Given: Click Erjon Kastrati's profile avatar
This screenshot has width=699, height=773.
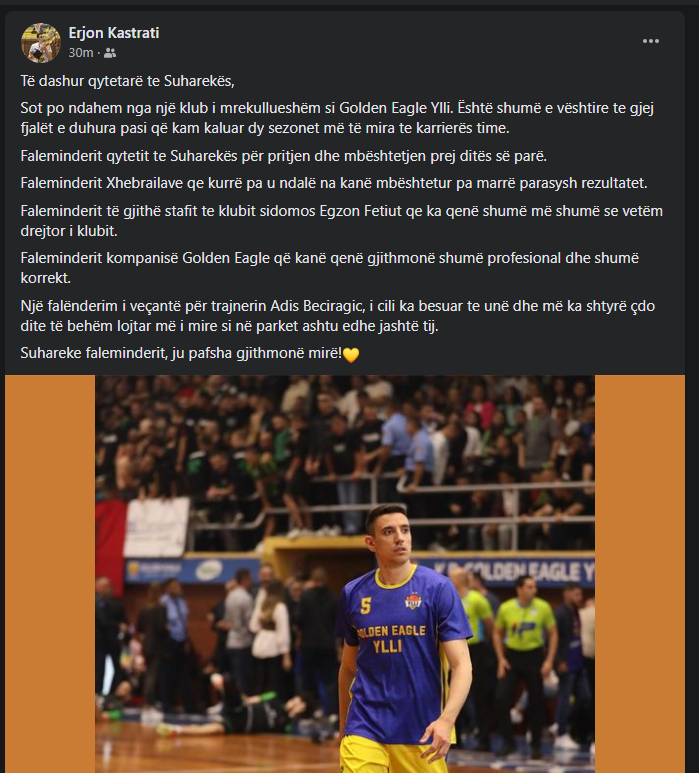Looking at the screenshot, I should click(x=41, y=43).
